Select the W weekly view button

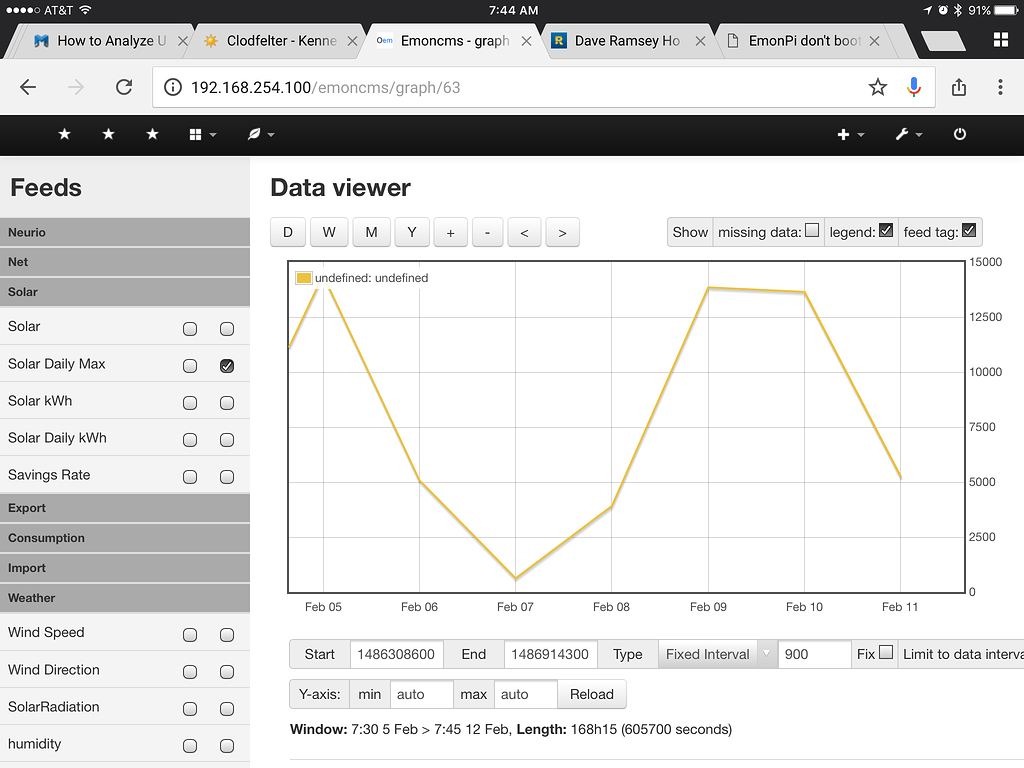329,231
